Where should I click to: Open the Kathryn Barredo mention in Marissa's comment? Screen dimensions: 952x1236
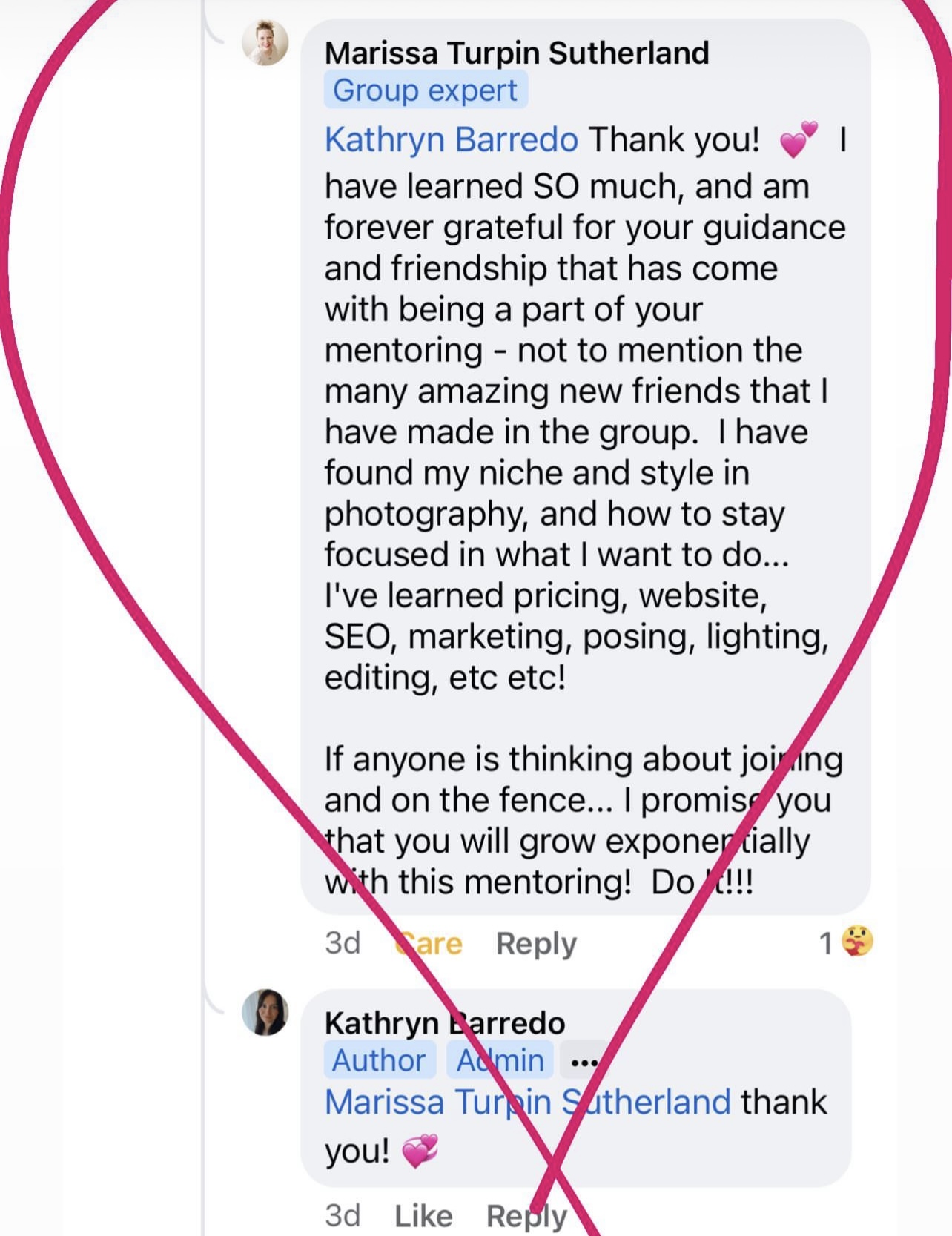451,139
